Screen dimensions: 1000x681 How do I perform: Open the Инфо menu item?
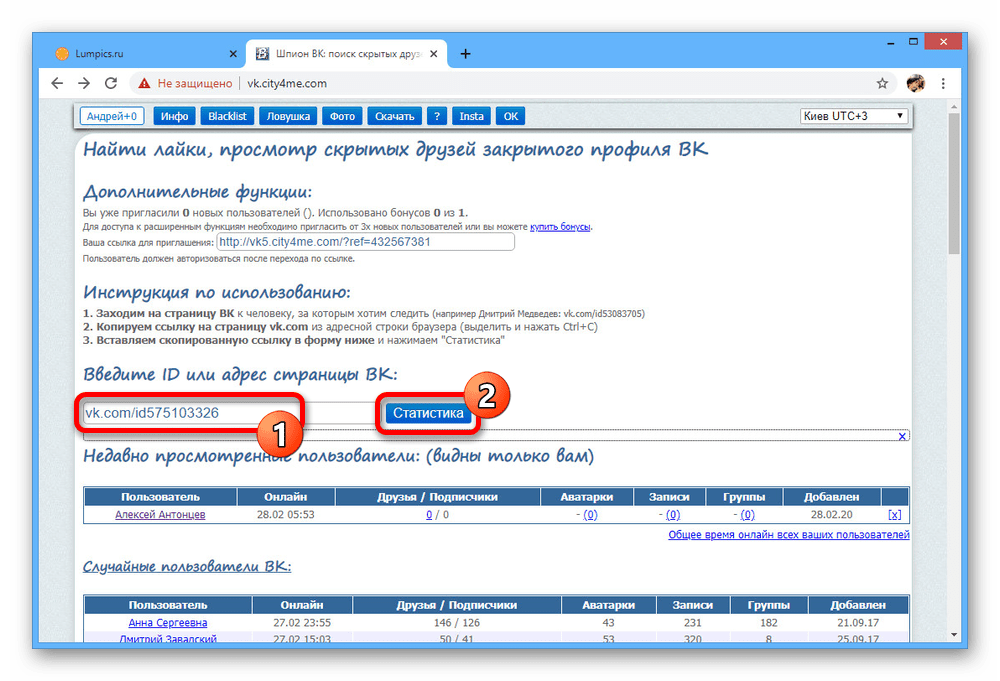coord(174,116)
